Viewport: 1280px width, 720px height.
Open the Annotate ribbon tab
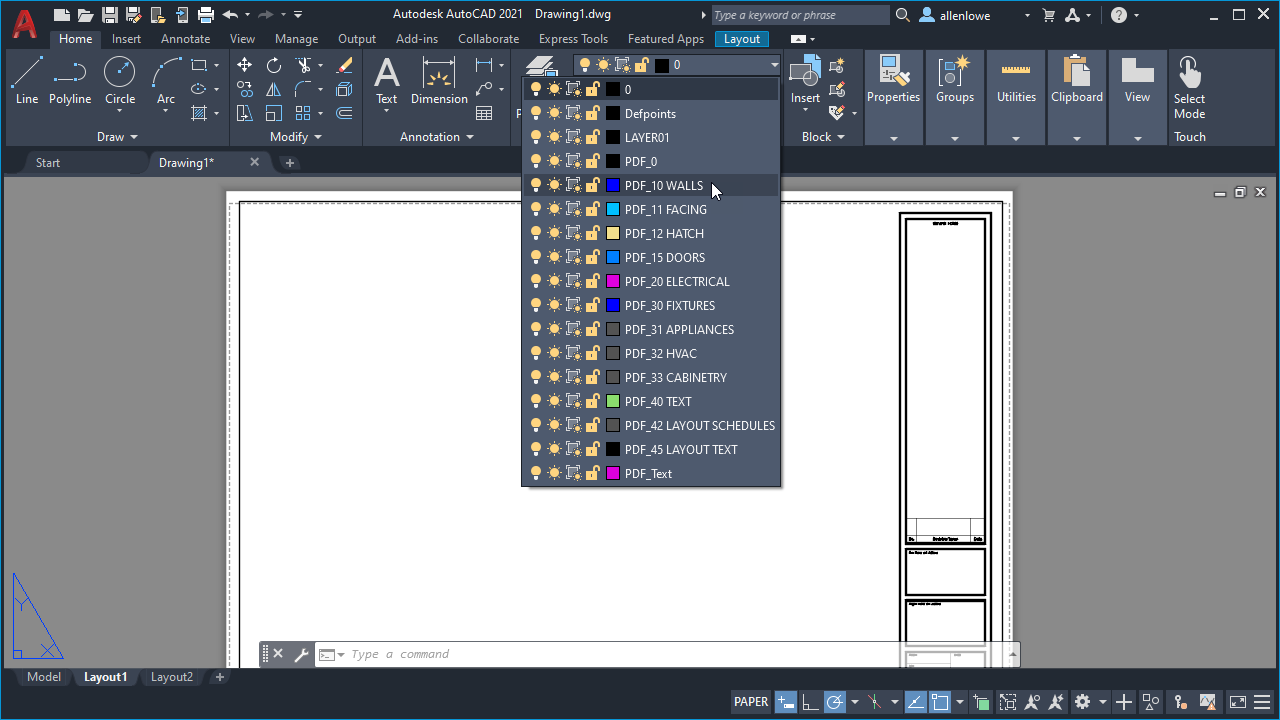[x=185, y=39]
